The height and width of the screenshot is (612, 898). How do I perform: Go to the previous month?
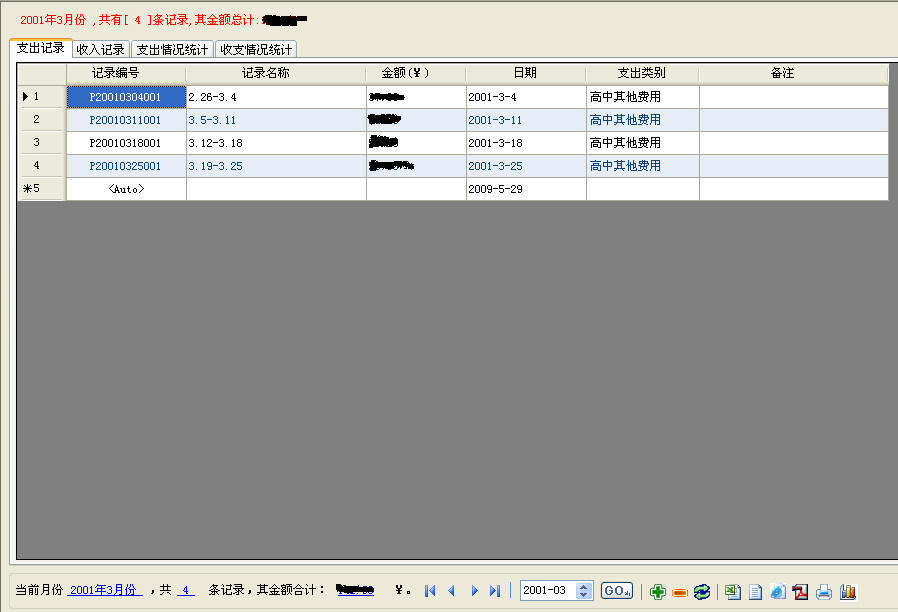pos(452,590)
